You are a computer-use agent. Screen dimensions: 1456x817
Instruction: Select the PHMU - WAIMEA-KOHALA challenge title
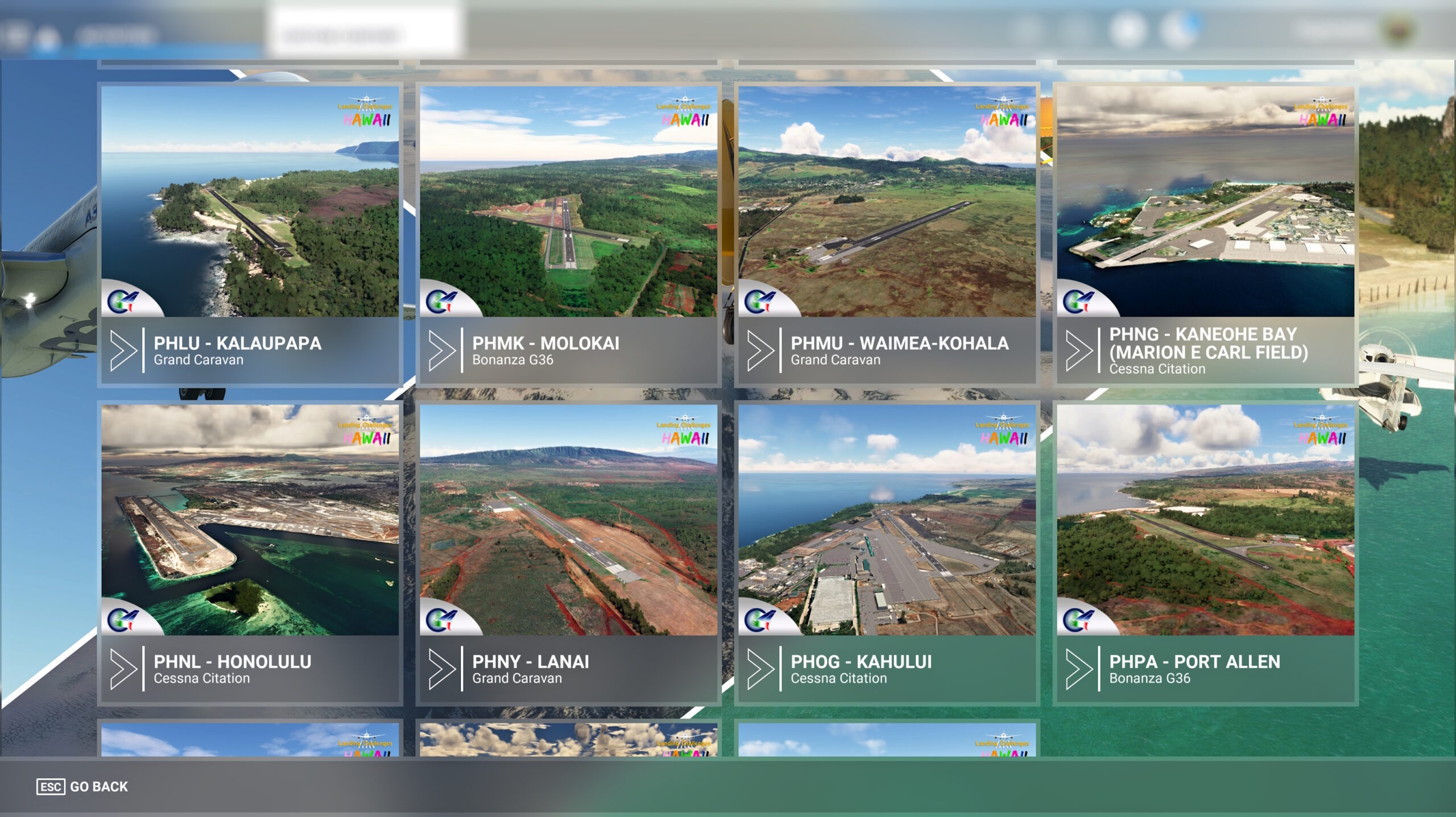pos(900,343)
